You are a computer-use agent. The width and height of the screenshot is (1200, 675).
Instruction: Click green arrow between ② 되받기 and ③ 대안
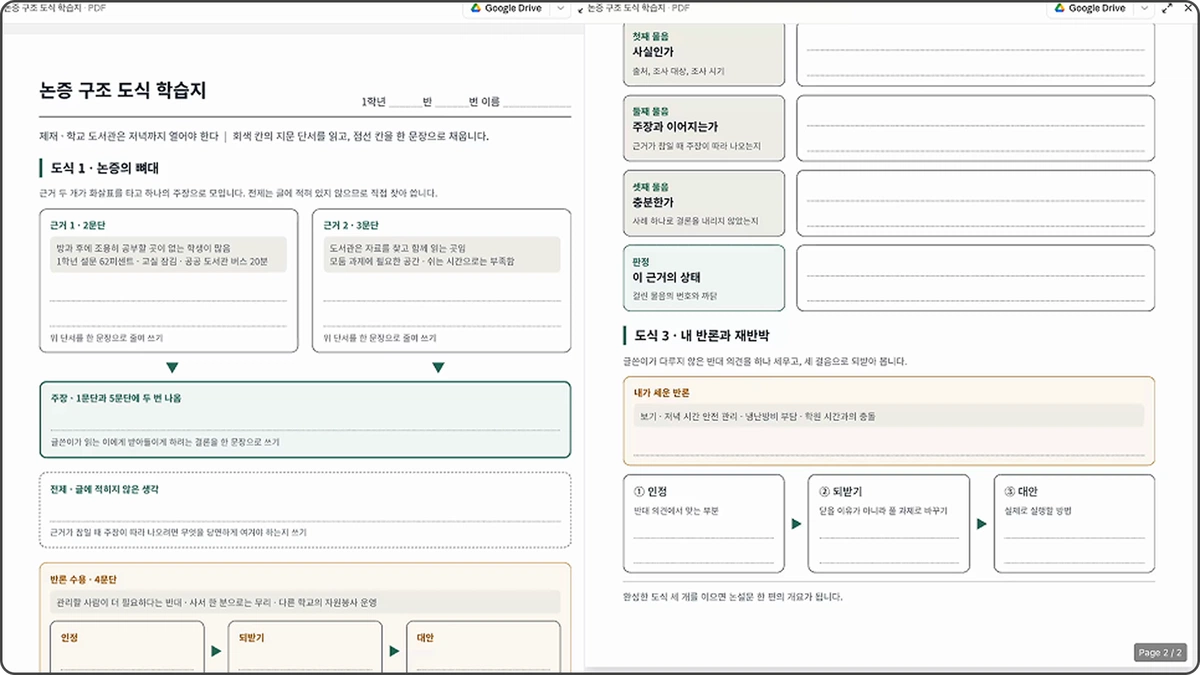coord(982,523)
